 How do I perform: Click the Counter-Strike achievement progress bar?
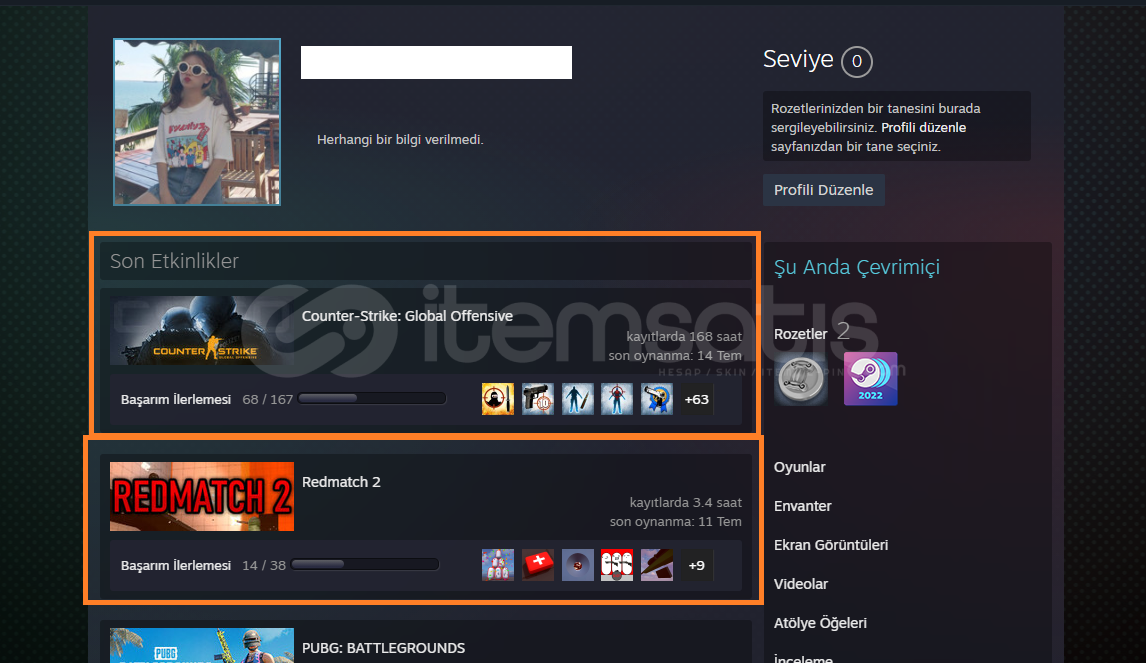pos(372,398)
